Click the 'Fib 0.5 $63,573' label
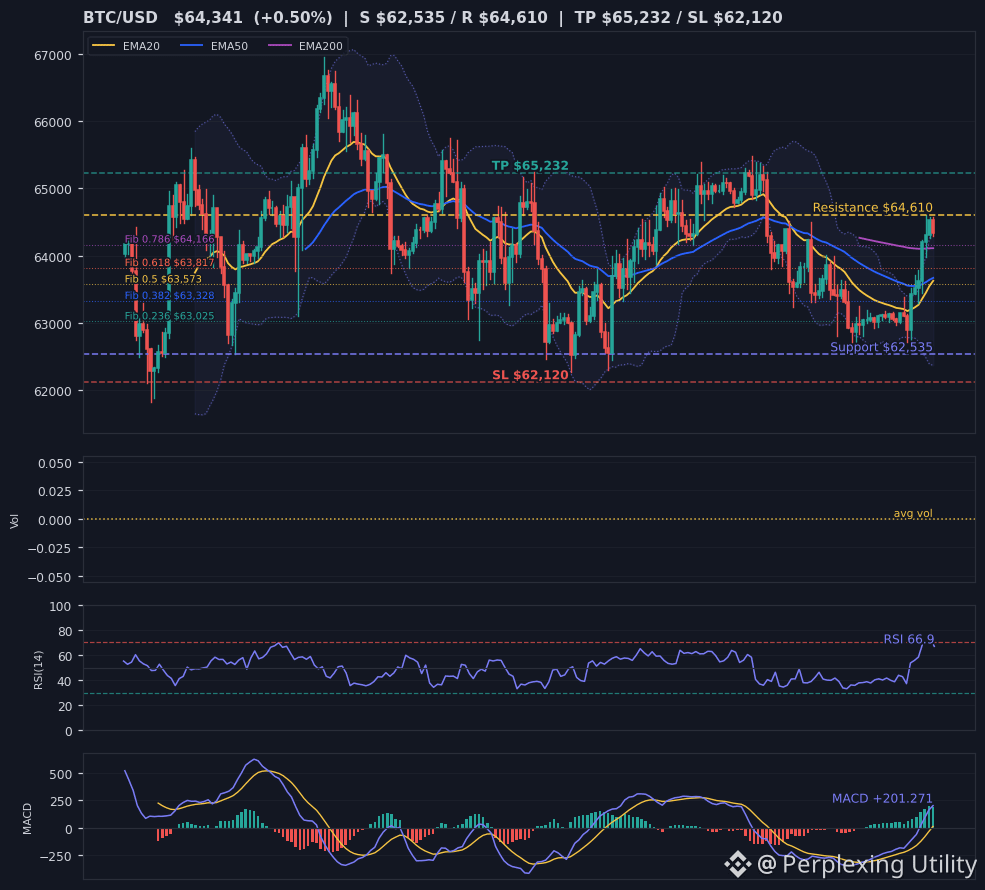The width and height of the screenshot is (985, 890). [x=163, y=279]
